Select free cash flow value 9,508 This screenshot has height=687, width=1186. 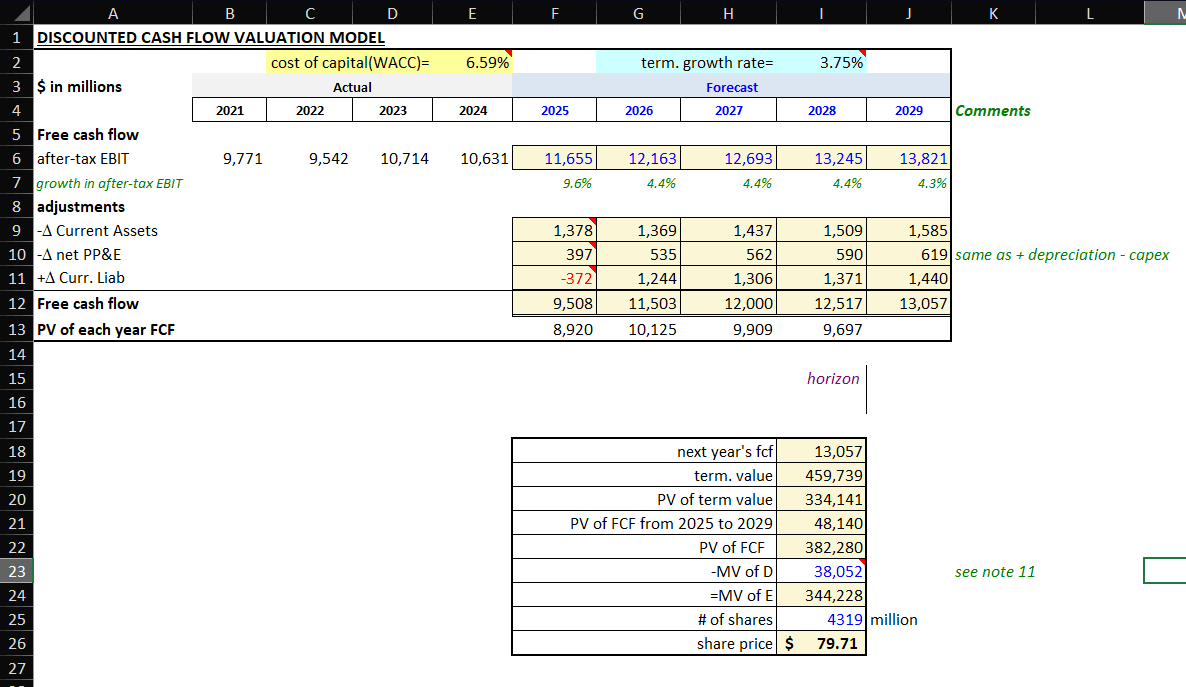tap(554, 303)
